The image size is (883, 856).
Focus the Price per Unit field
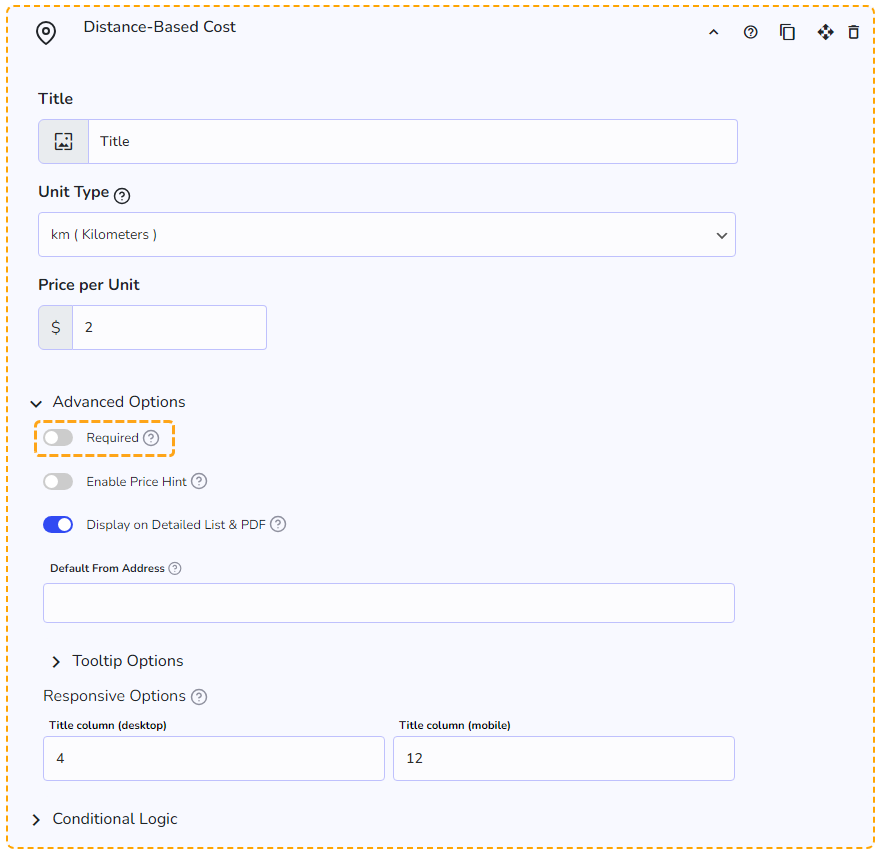click(x=169, y=327)
